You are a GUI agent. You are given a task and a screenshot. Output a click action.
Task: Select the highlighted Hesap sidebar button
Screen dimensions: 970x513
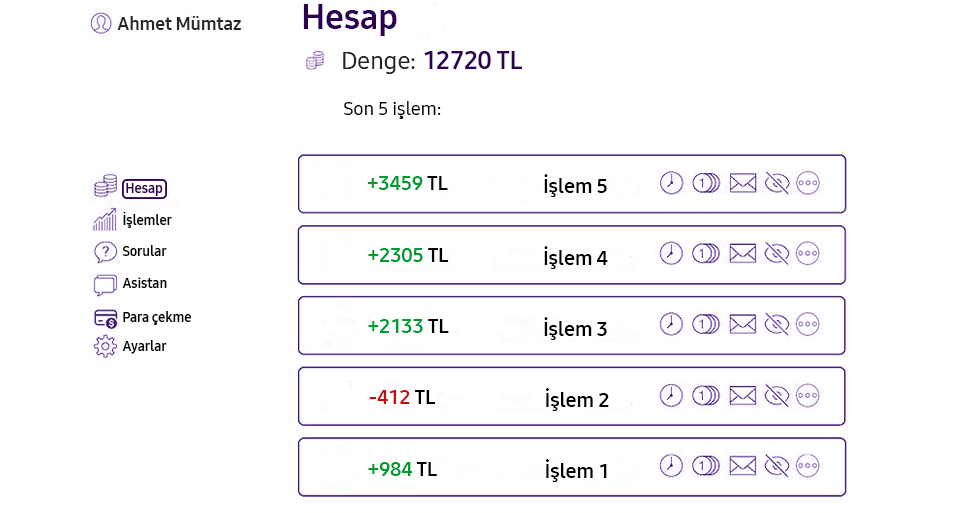pyautogui.click(x=144, y=188)
